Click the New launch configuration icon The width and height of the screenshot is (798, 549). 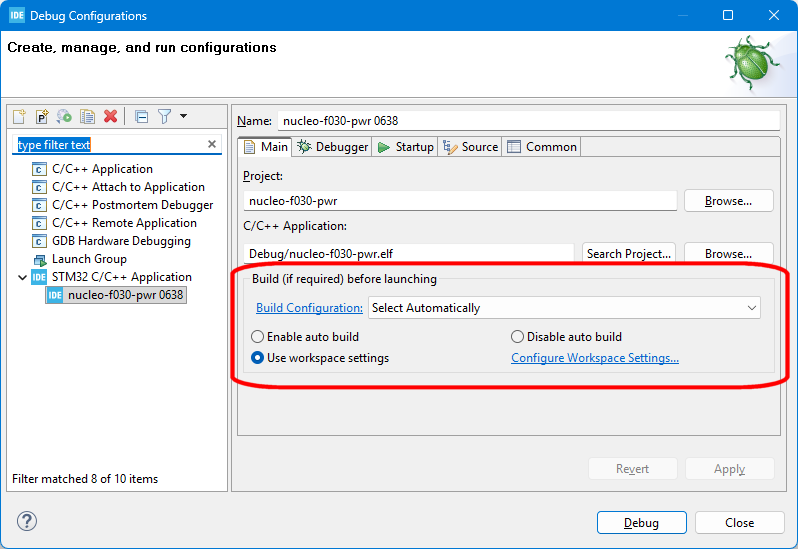[19, 117]
